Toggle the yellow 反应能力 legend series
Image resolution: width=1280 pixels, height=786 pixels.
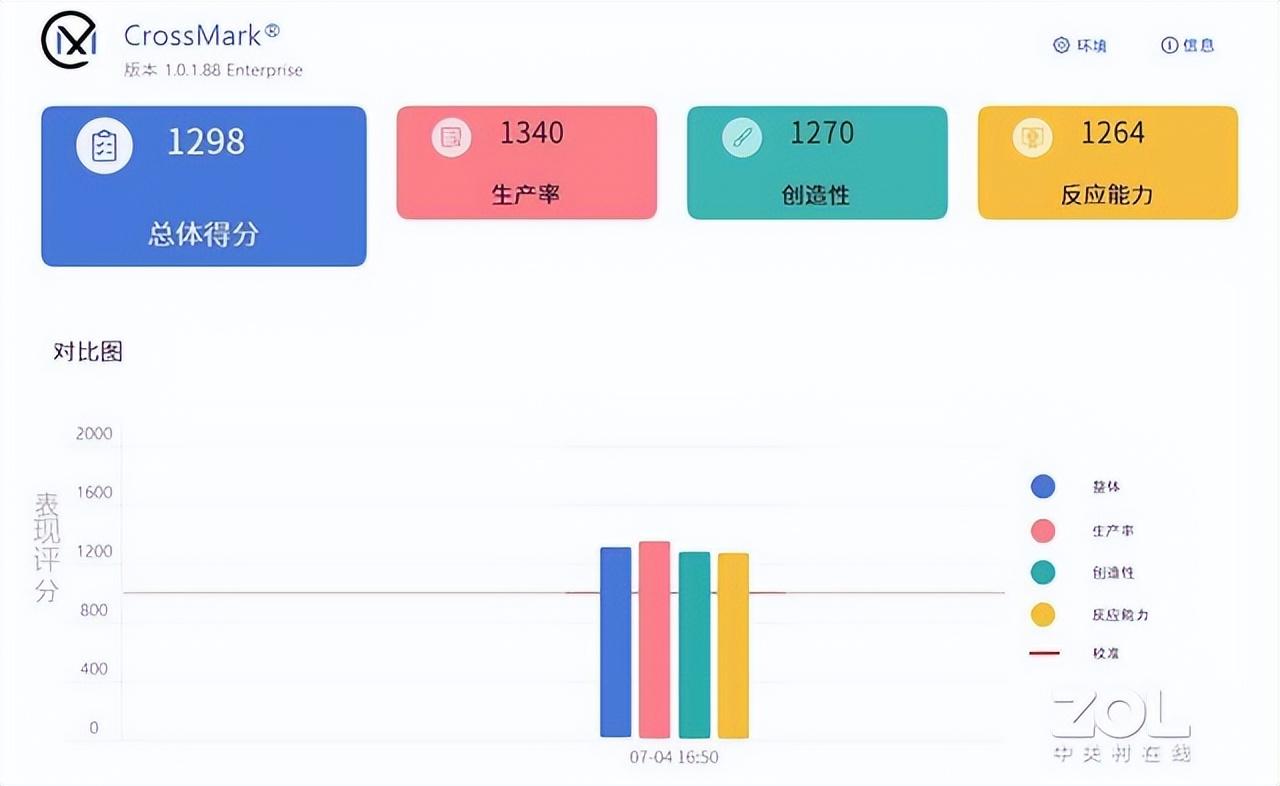tap(1043, 614)
